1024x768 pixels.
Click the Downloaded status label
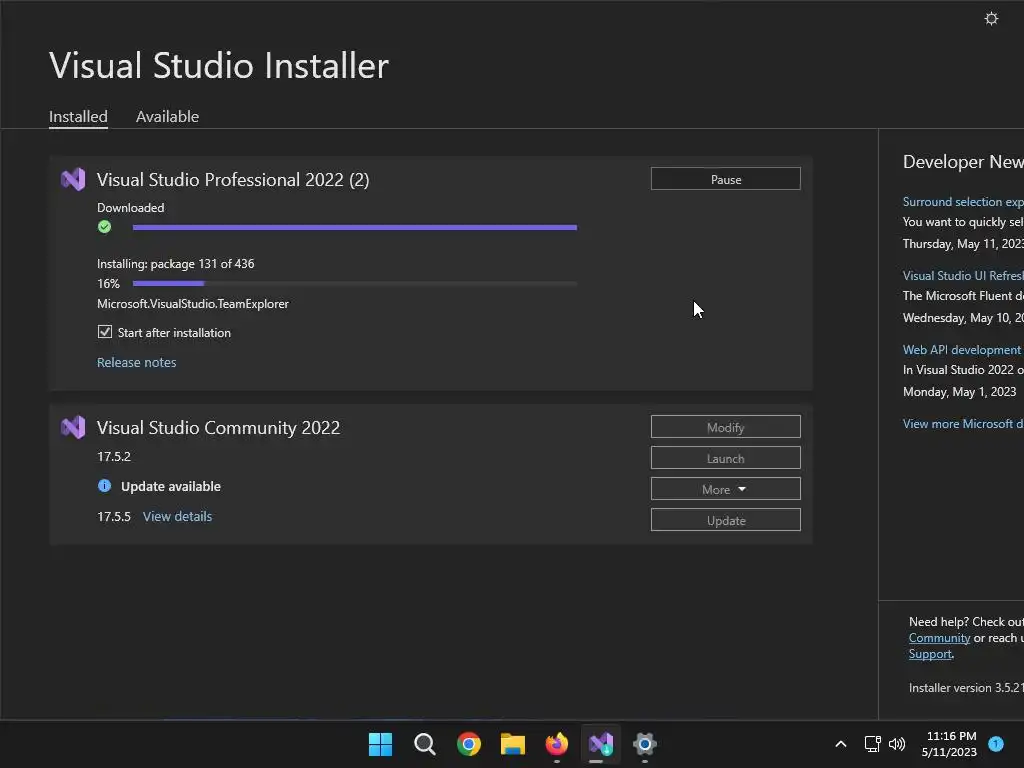131,208
